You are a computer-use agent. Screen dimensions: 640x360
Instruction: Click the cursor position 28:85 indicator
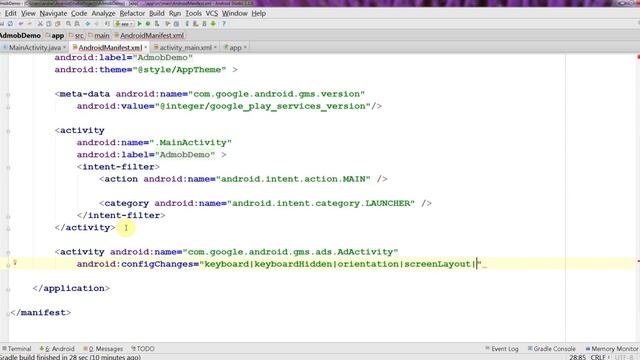(x=578, y=357)
